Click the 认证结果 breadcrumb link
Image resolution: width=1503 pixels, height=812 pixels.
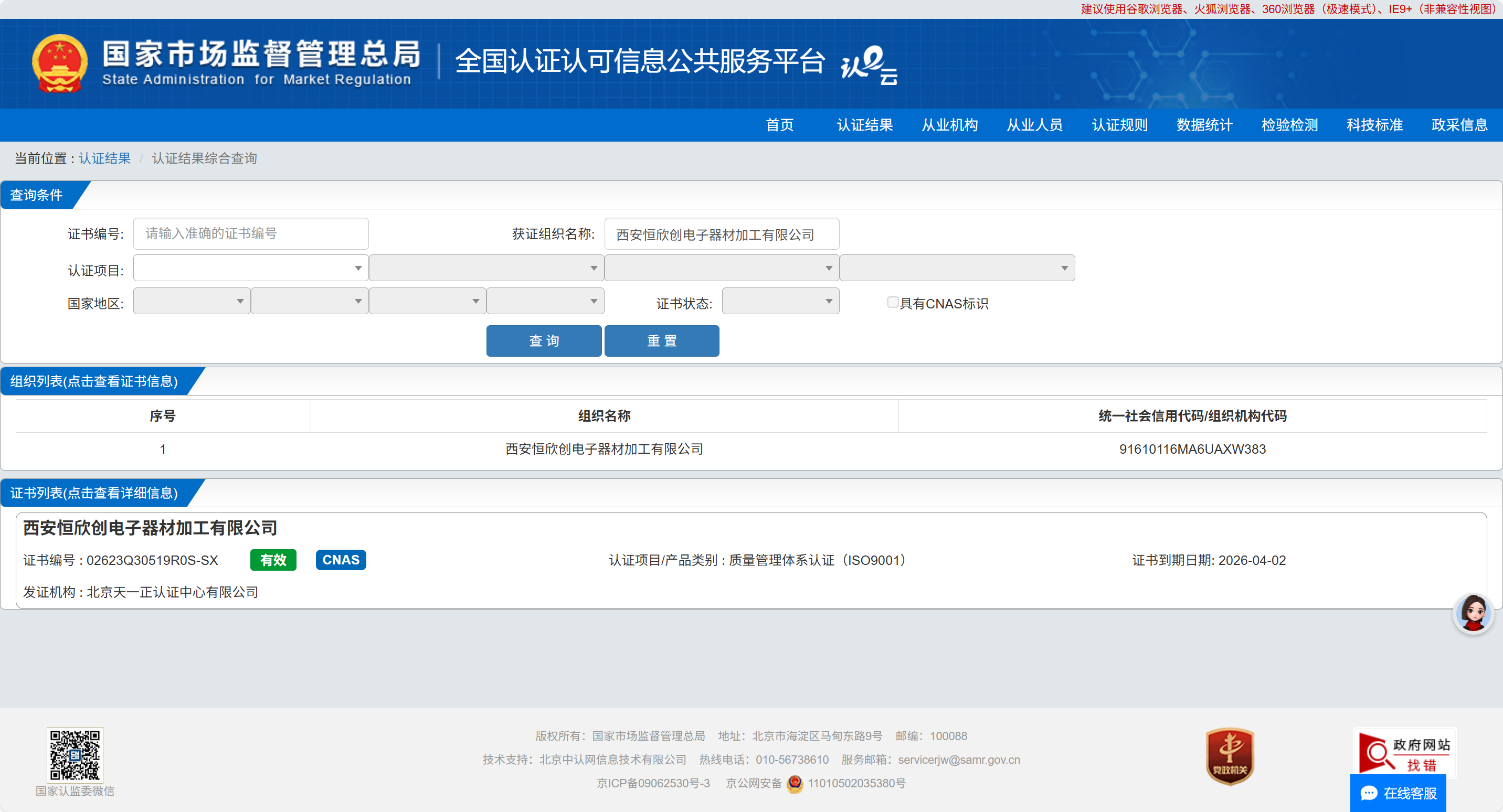click(x=104, y=158)
